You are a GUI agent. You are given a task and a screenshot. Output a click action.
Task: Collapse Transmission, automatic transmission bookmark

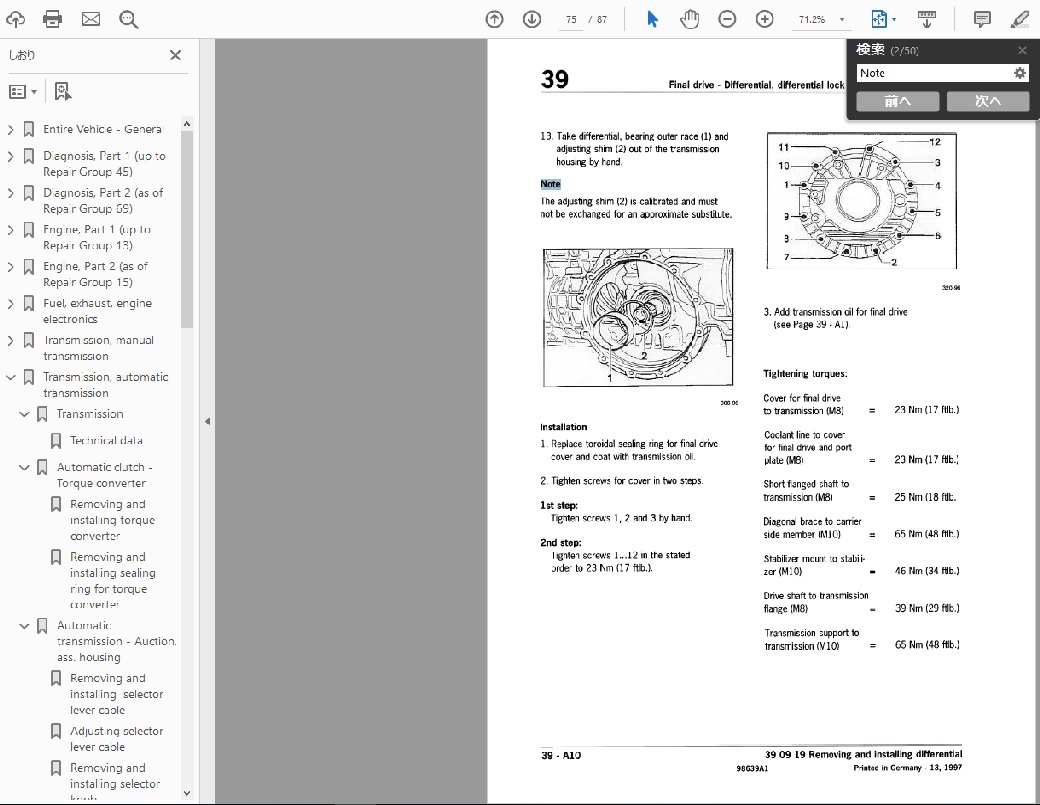[10, 377]
